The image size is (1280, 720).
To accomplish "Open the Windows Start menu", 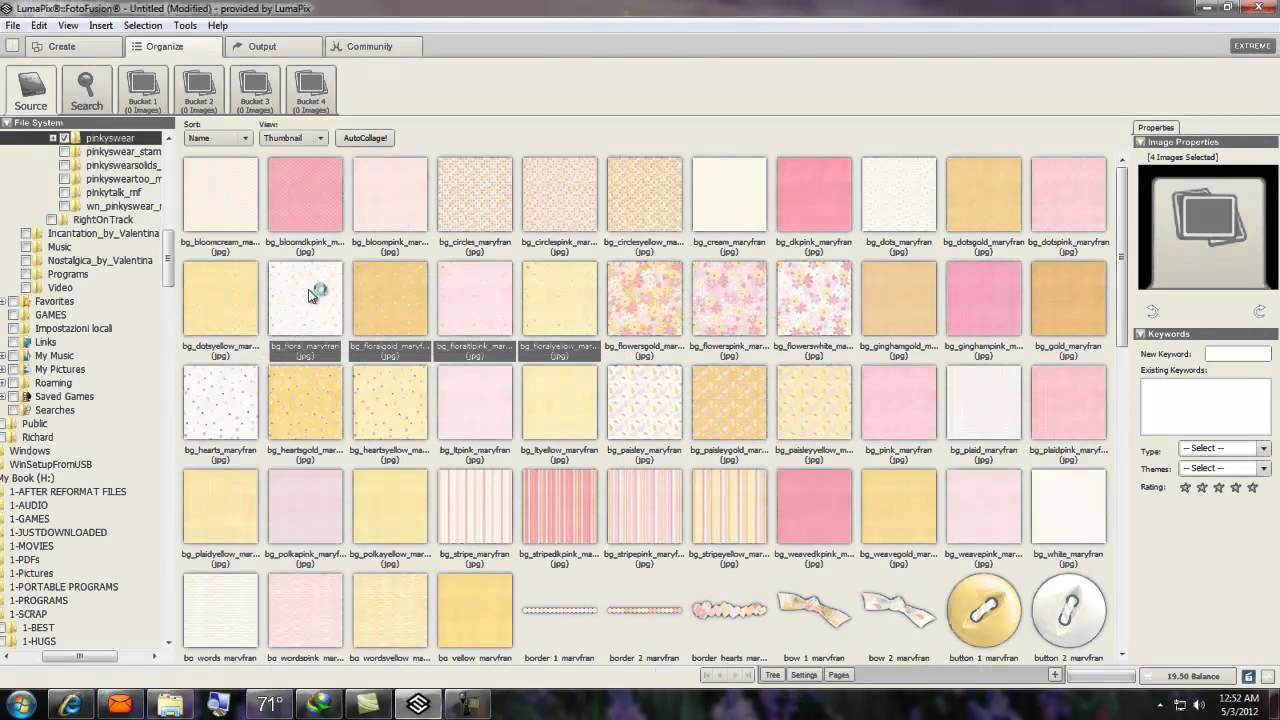I will pyautogui.click(x=21, y=704).
